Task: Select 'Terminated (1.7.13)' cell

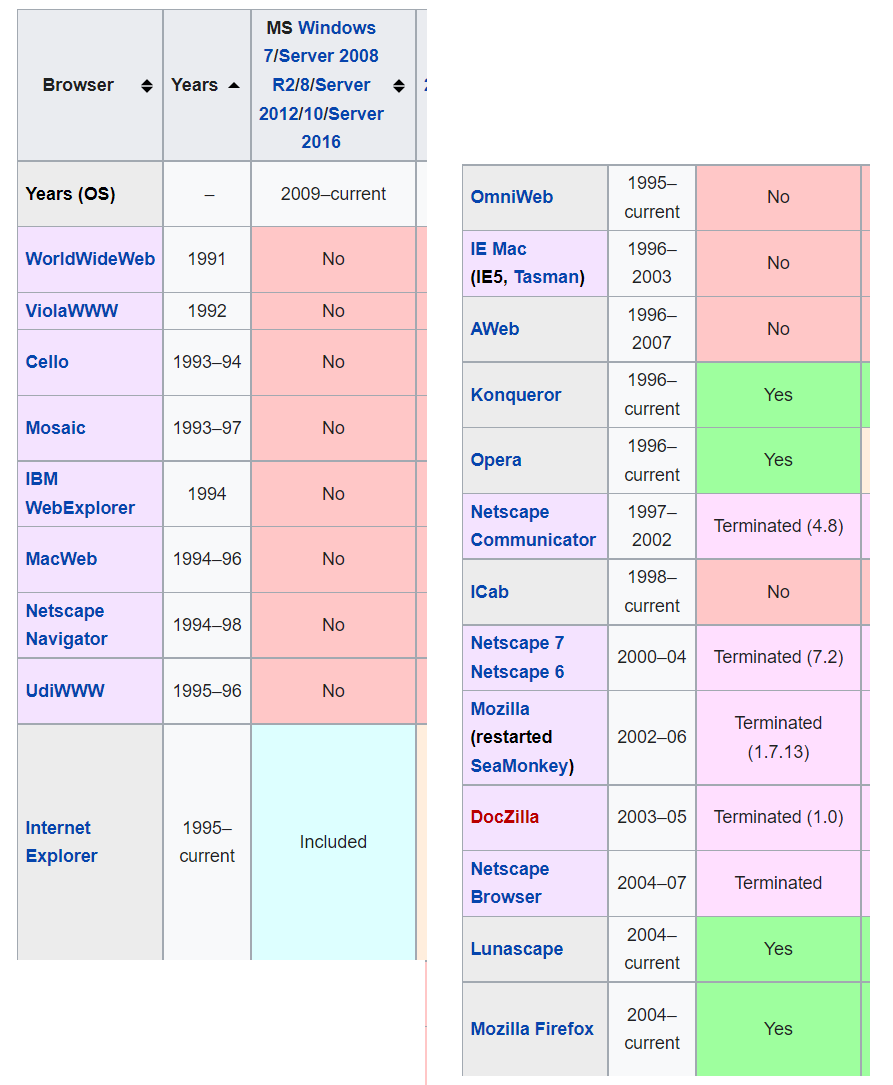Action: pyautogui.click(x=778, y=738)
